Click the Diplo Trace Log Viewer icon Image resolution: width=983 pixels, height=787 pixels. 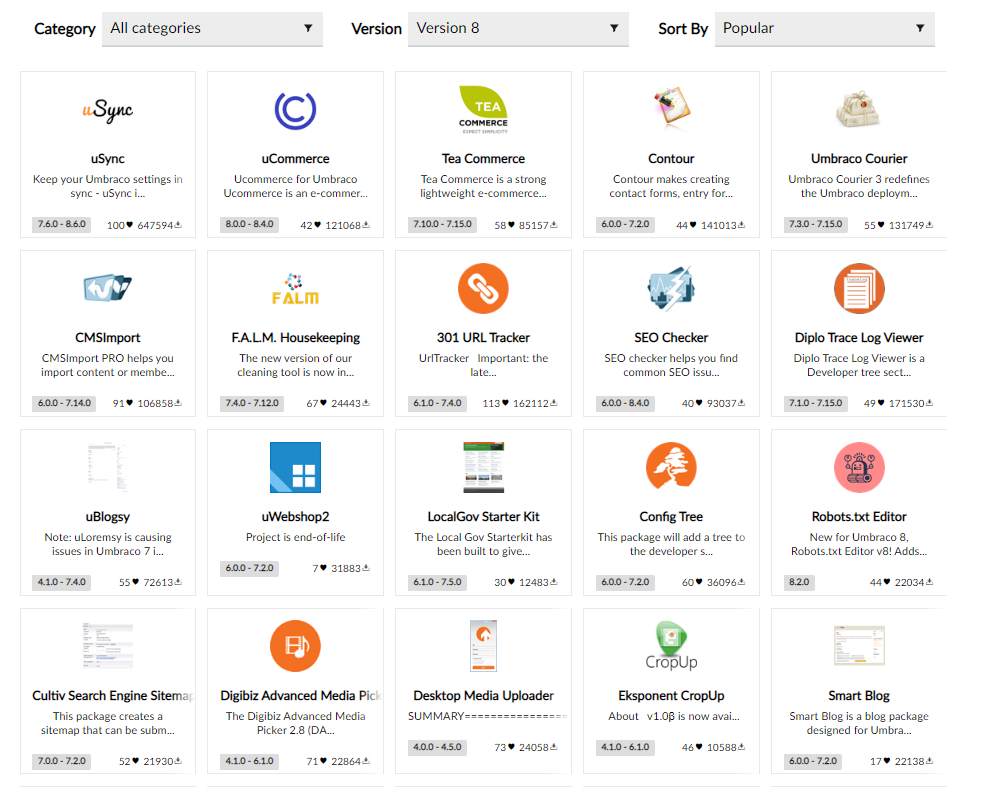pos(859,288)
